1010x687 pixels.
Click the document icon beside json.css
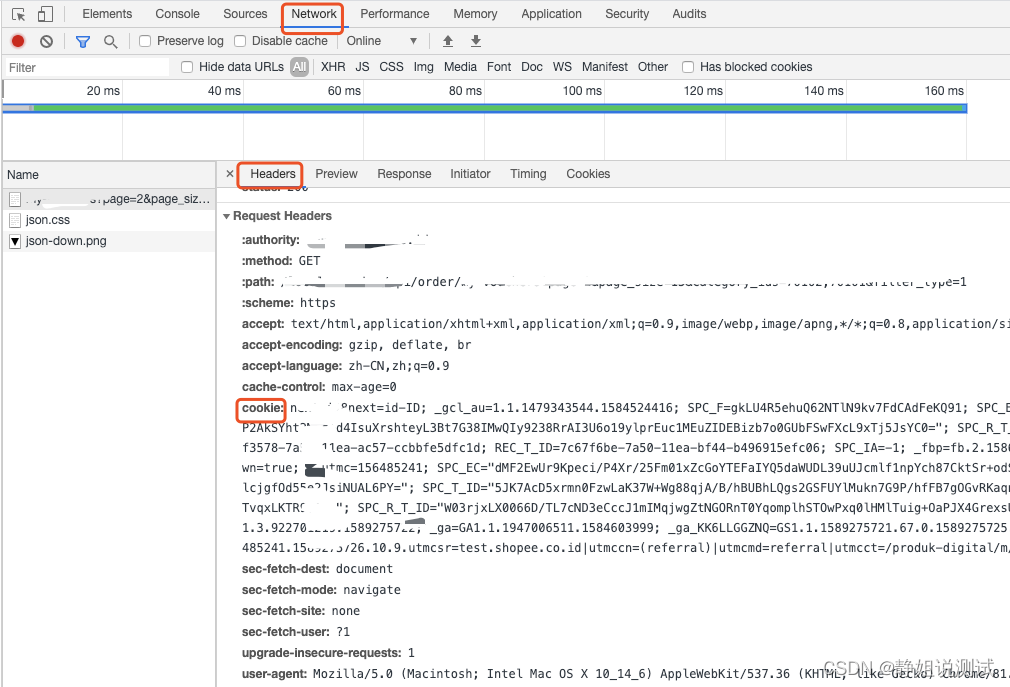coord(15,220)
